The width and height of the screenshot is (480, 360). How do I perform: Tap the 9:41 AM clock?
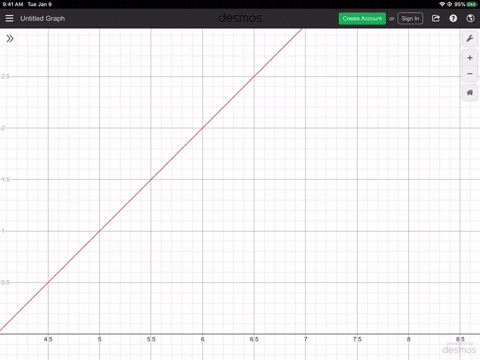[13, 4]
